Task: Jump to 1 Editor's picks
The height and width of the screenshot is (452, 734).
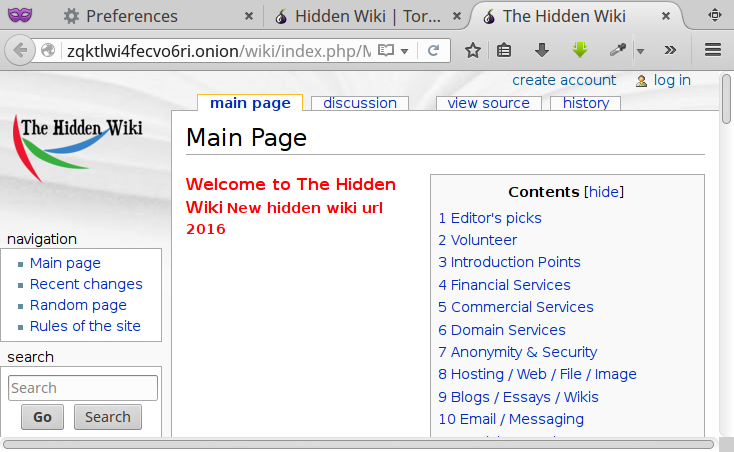Action: coord(490,218)
